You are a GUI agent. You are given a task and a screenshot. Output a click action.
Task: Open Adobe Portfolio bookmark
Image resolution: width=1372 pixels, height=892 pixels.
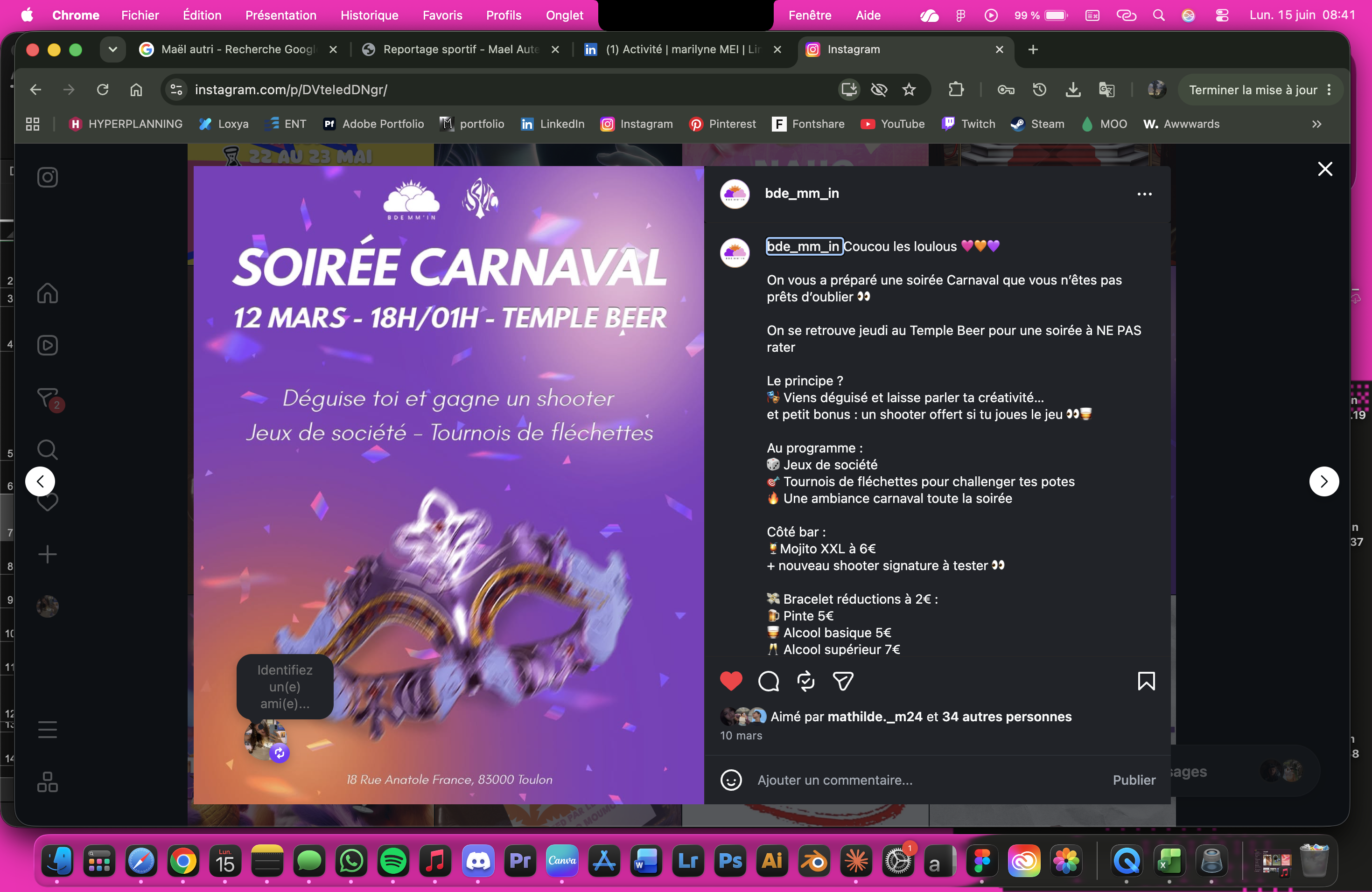[x=373, y=124]
